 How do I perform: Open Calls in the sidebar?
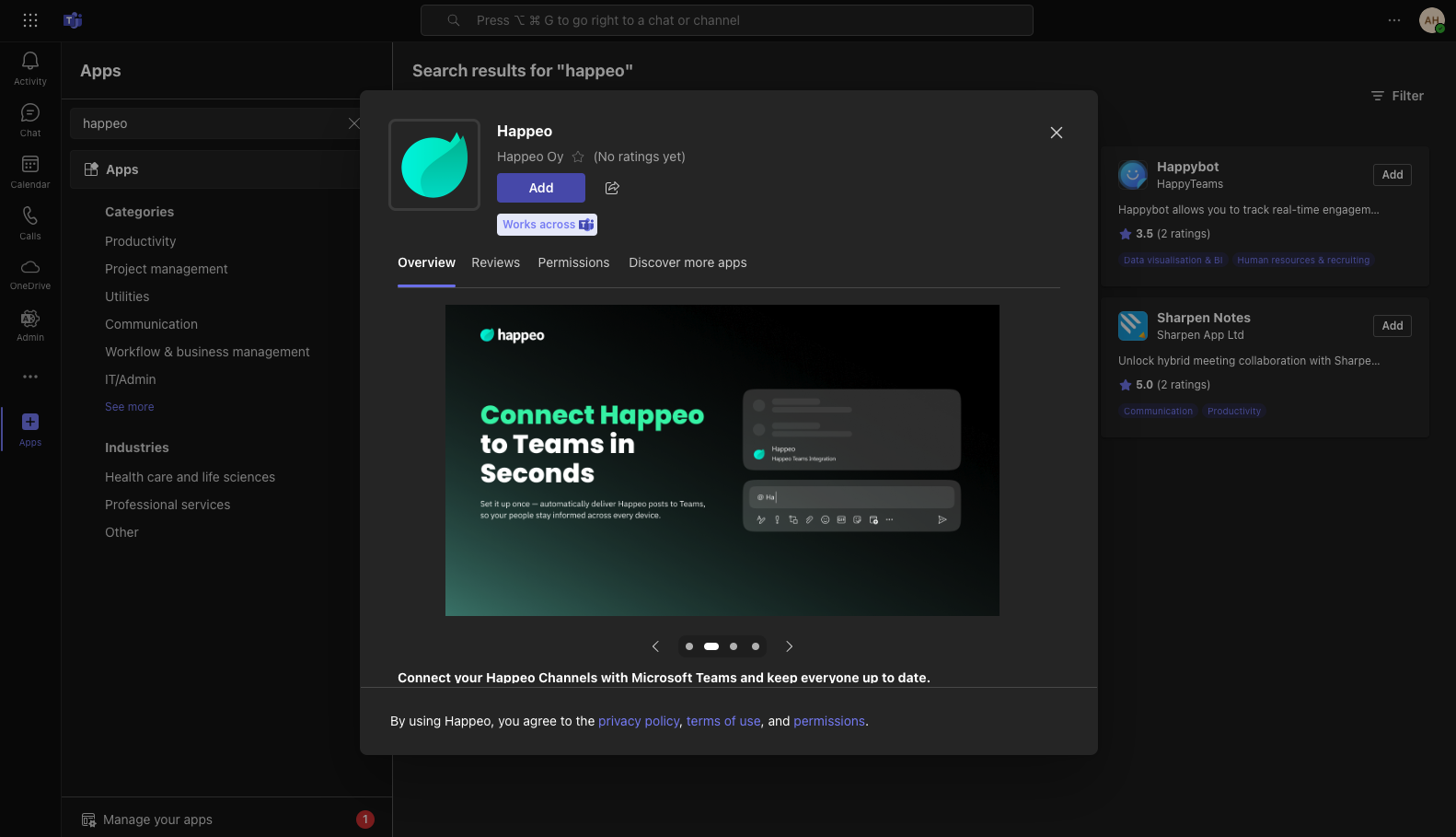[30, 223]
